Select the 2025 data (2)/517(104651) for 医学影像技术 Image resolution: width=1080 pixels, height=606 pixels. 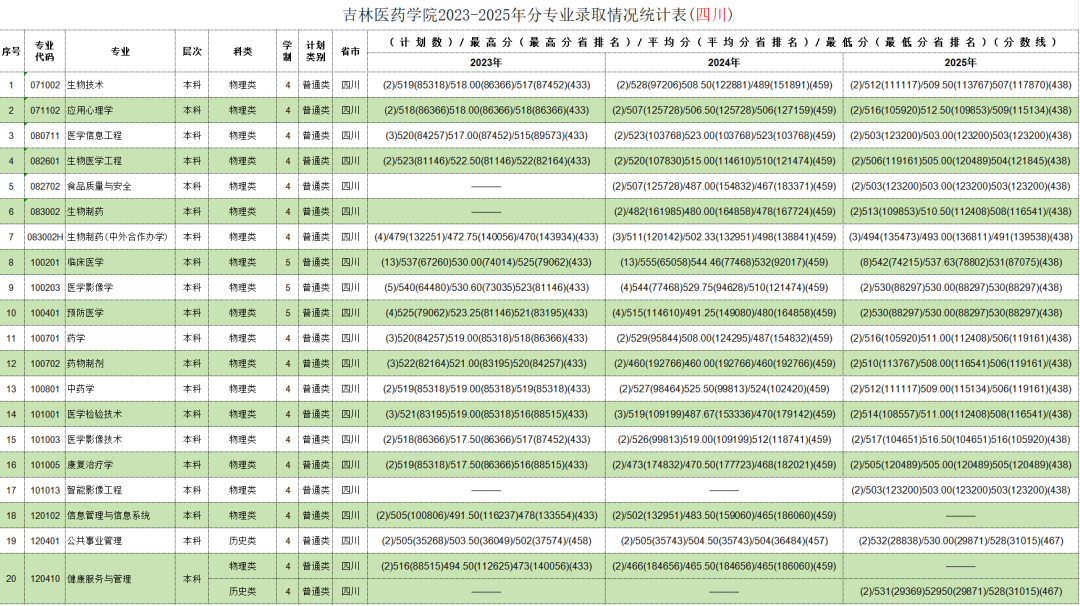(x=961, y=439)
